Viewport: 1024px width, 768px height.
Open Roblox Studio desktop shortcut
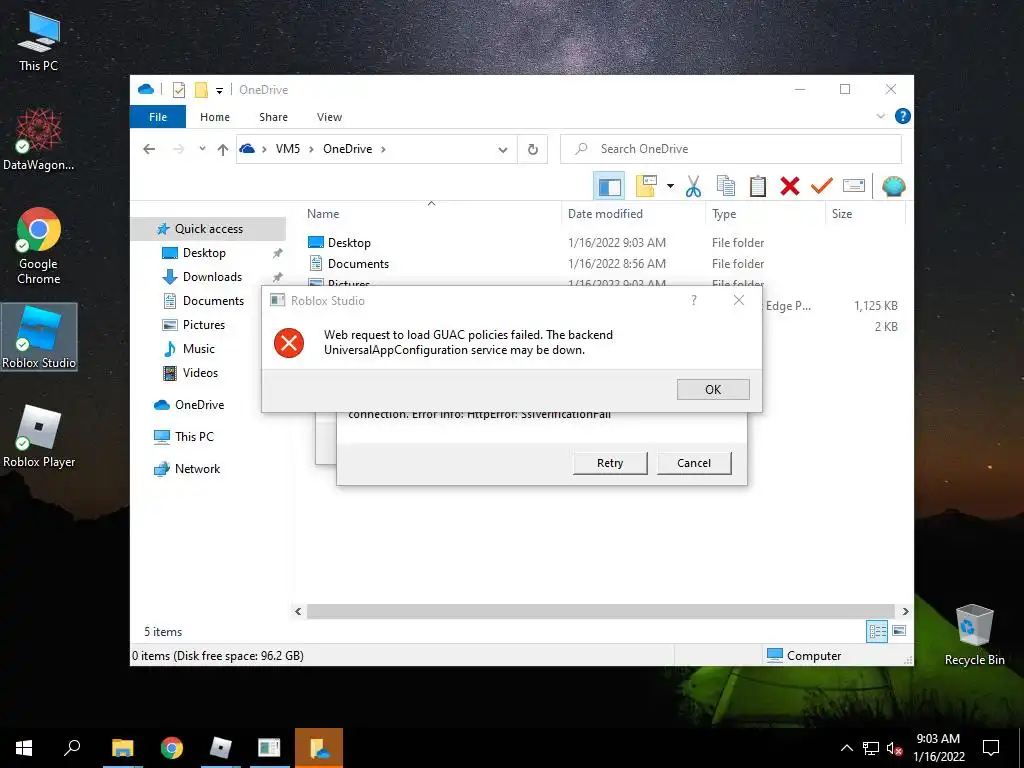pos(39,337)
